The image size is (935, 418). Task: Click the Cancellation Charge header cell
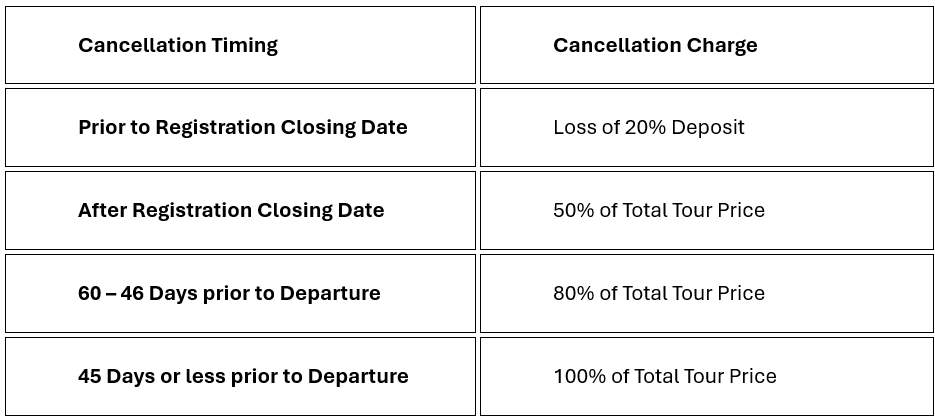[x=706, y=45]
